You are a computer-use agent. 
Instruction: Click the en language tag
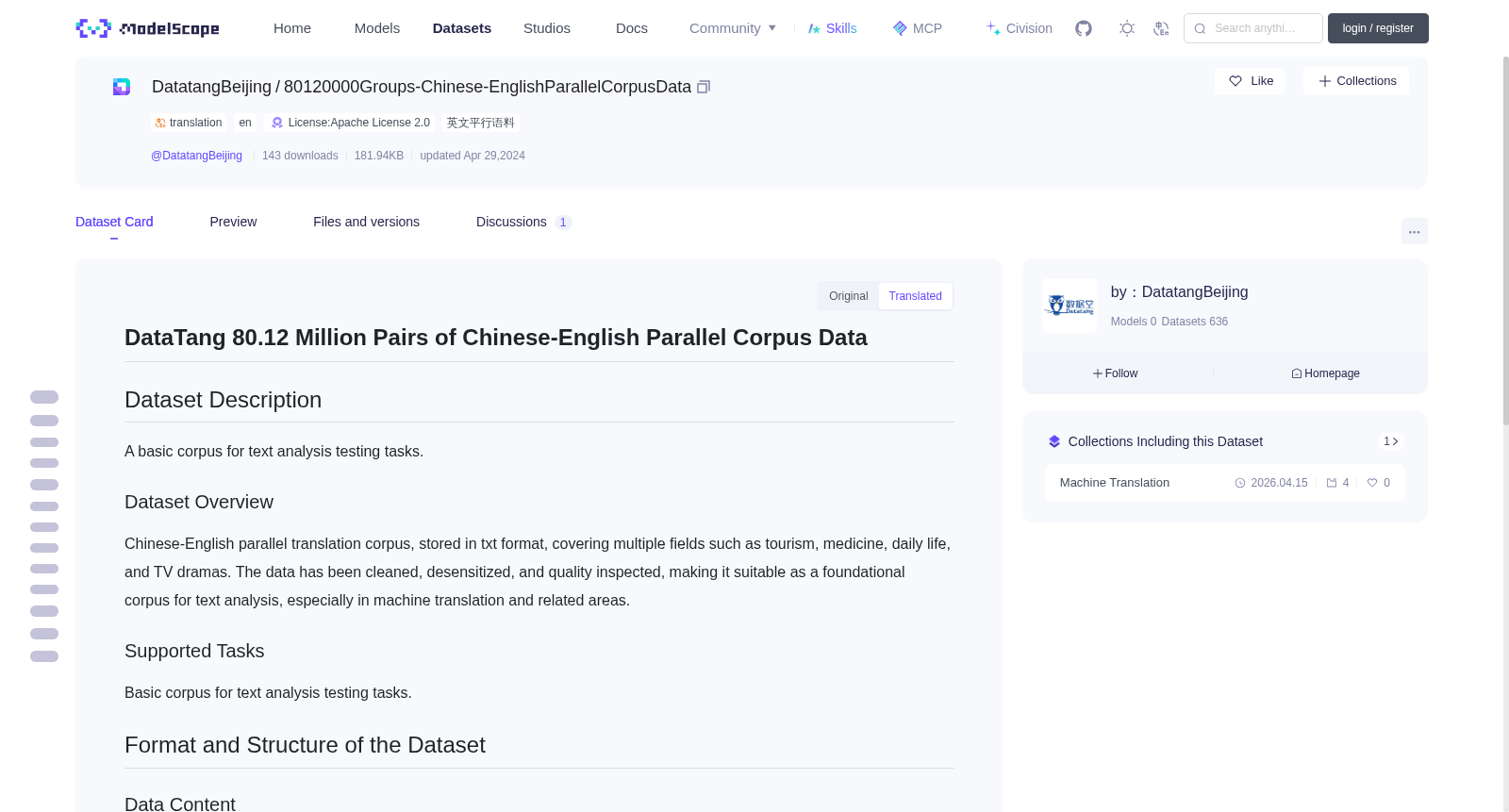245,123
